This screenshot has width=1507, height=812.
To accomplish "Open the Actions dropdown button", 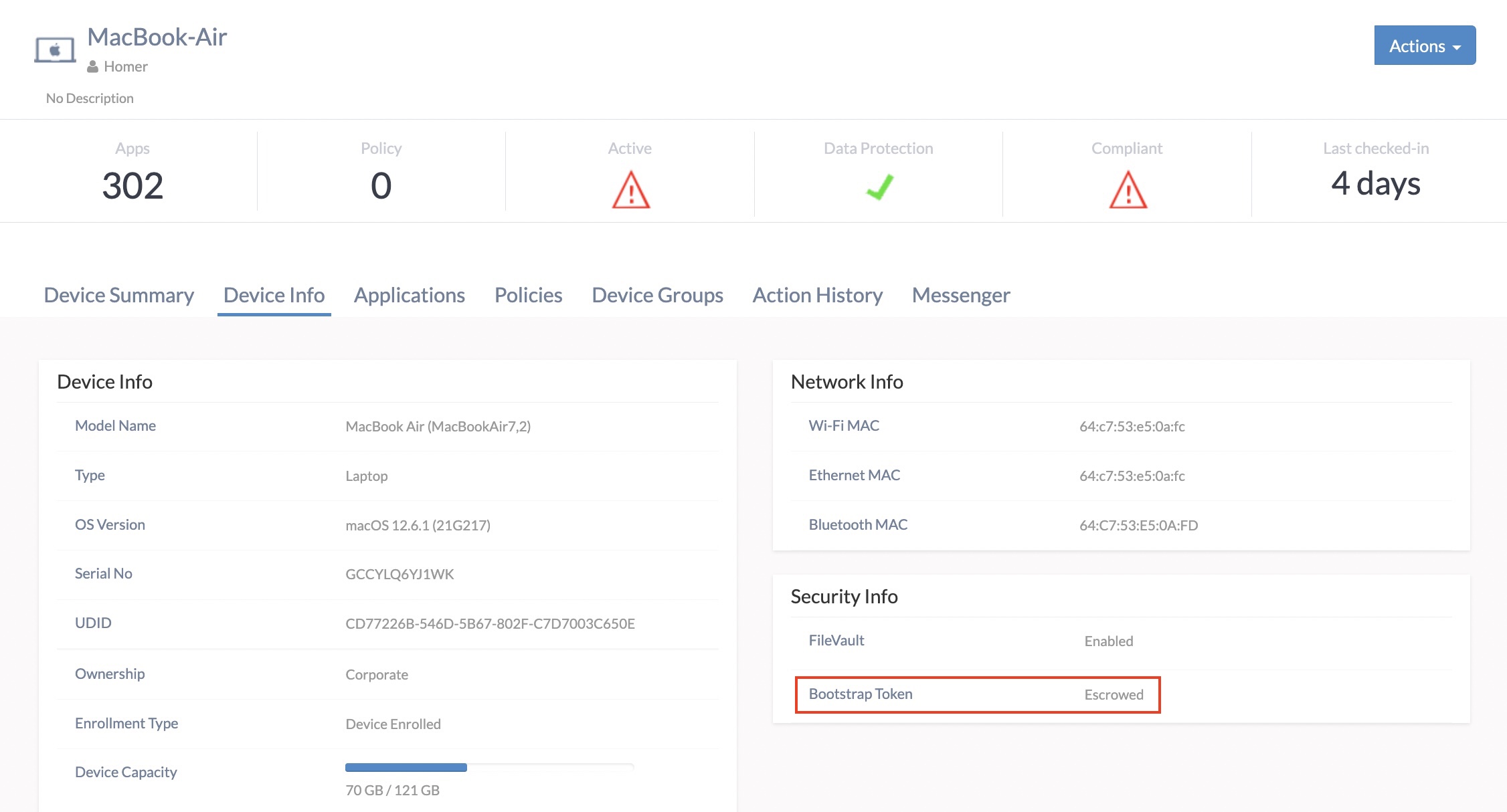I will 1425,45.
